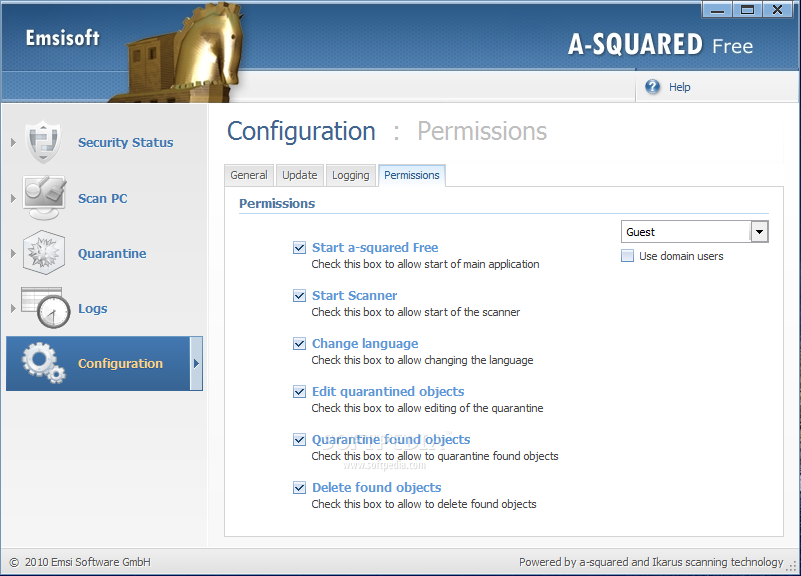The width and height of the screenshot is (801, 576).
Task: Click the Security Status shield icon
Action: pyautogui.click(x=44, y=142)
